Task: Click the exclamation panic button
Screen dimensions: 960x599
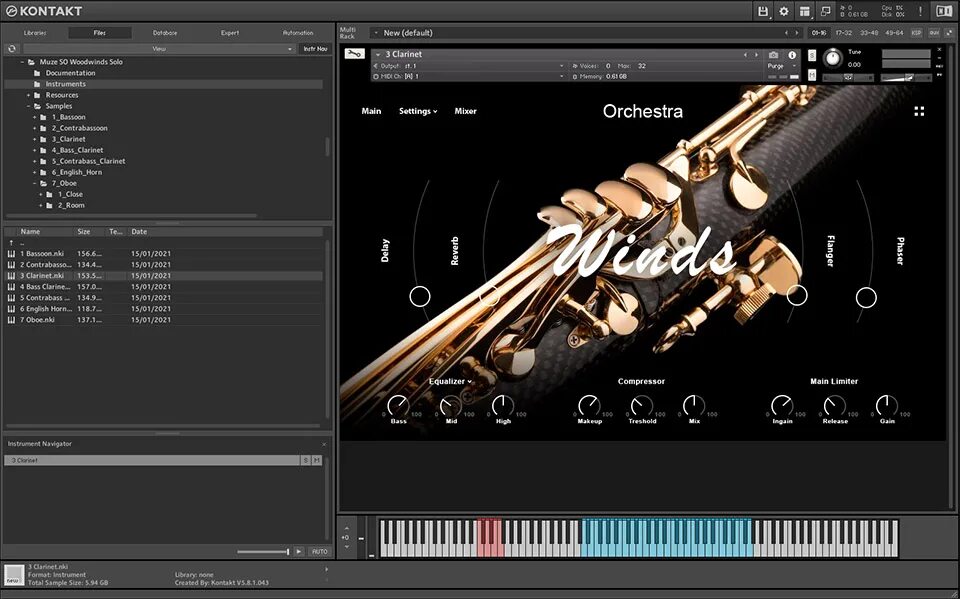Action: coord(920,11)
